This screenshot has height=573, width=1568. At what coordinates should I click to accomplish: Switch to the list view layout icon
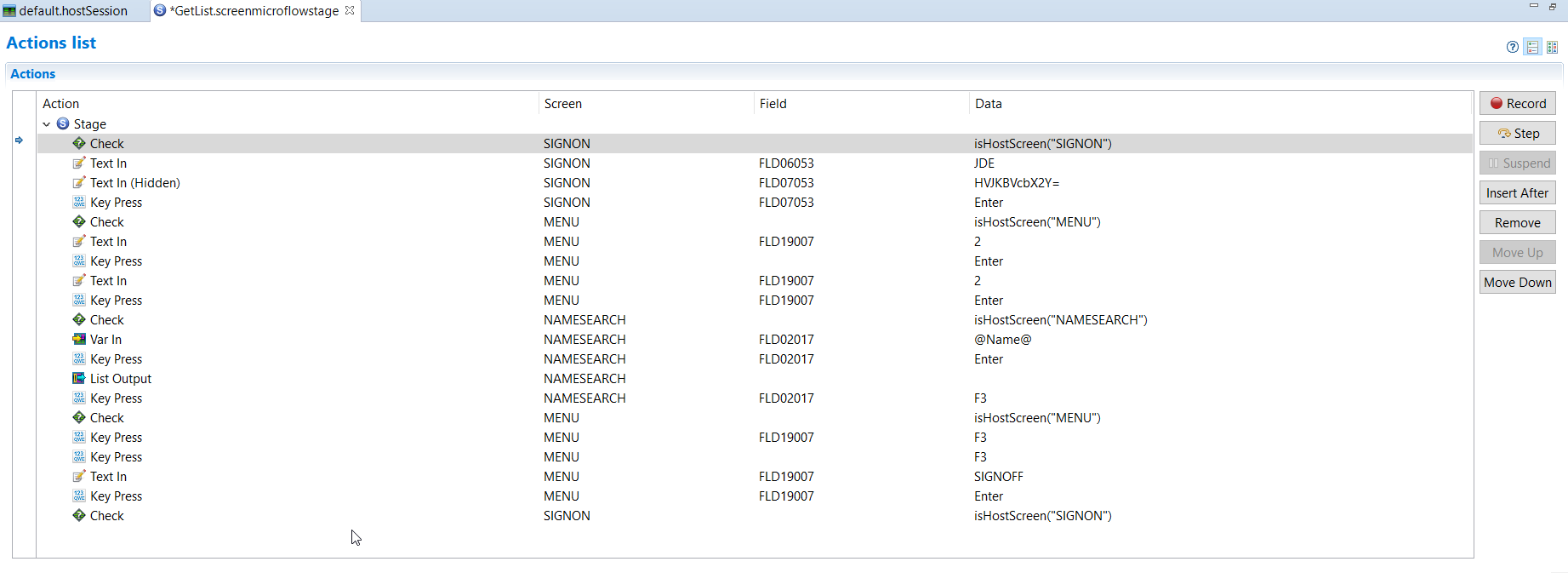1532,47
